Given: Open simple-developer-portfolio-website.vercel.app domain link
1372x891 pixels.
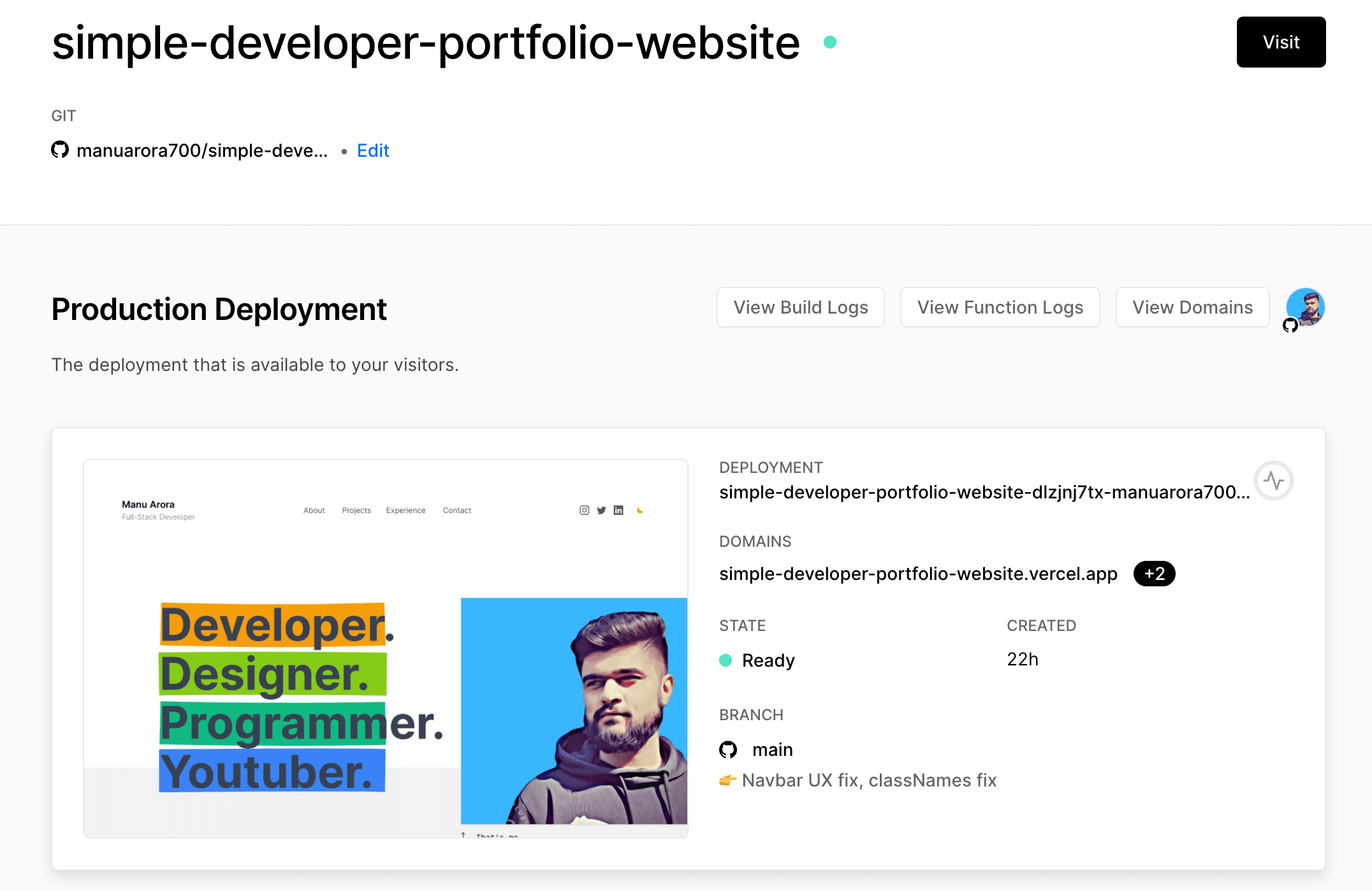Looking at the screenshot, I should pos(918,574).
